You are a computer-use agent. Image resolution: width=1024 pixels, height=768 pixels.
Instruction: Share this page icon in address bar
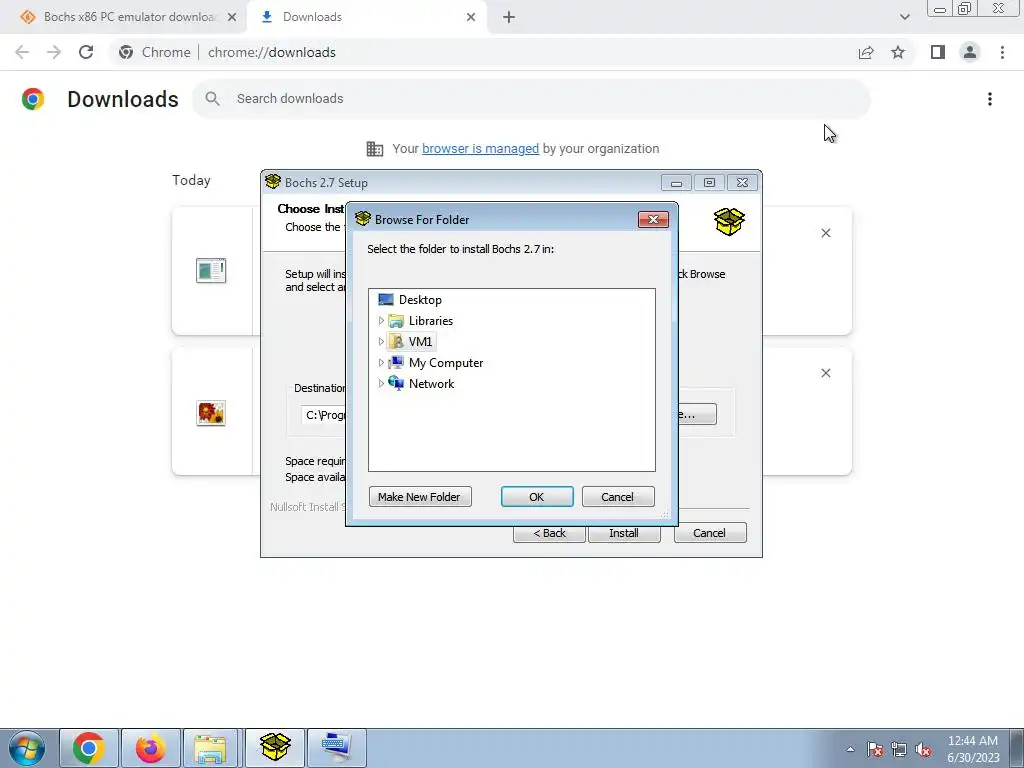[x=866, y=52]
